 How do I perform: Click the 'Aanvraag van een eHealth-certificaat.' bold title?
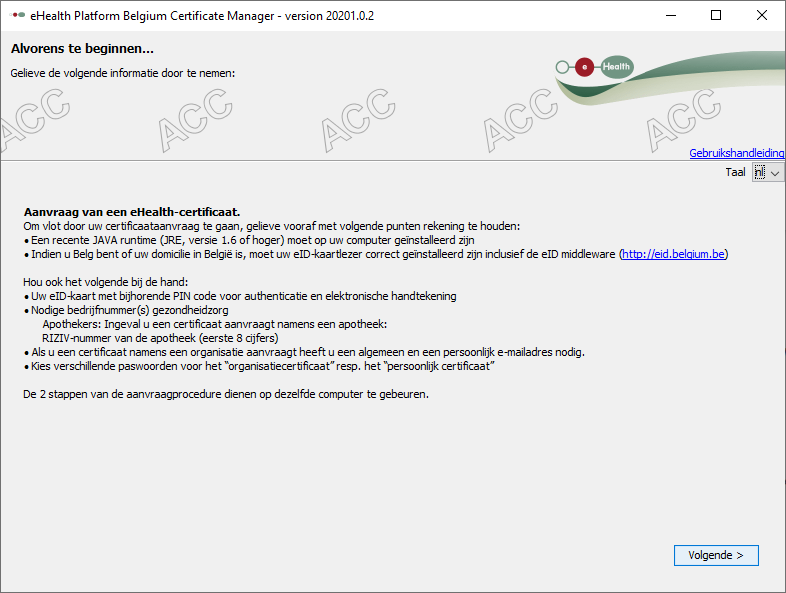coord(131,212)
